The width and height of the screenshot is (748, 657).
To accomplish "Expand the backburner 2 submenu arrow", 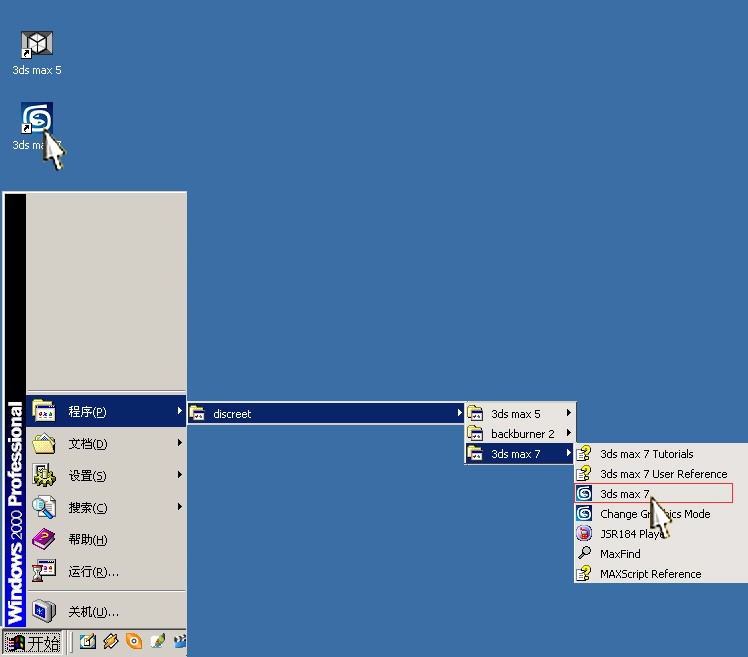I will 569,432.
